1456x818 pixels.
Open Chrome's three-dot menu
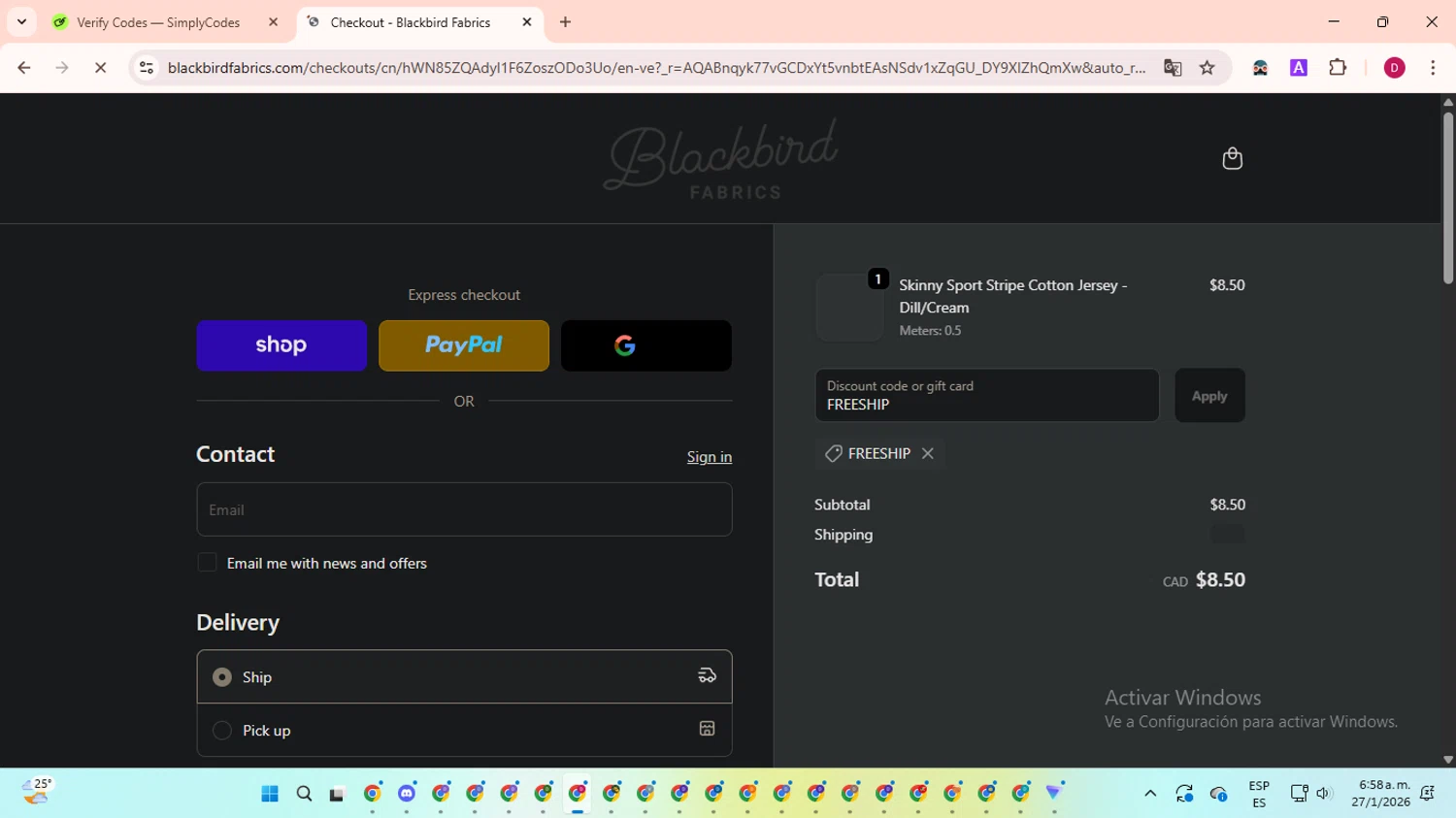pos(1433,67)
